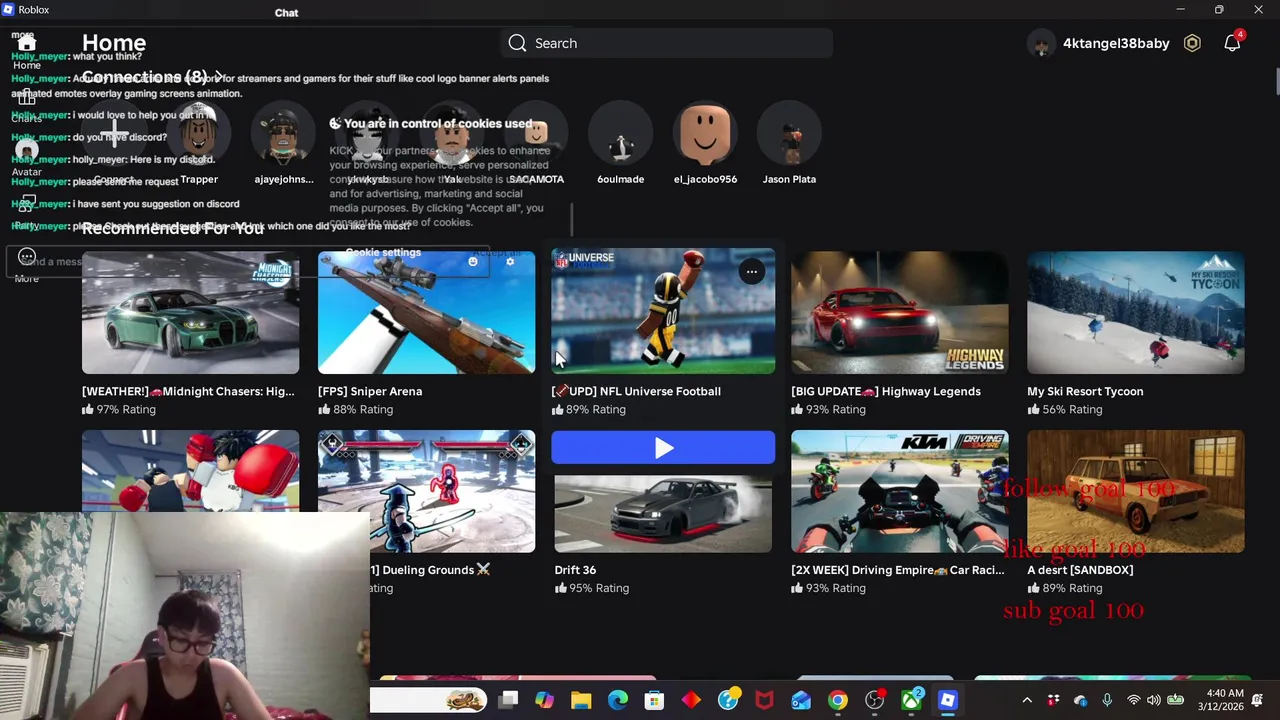Open Task View on the taskbar

(508, 700)
